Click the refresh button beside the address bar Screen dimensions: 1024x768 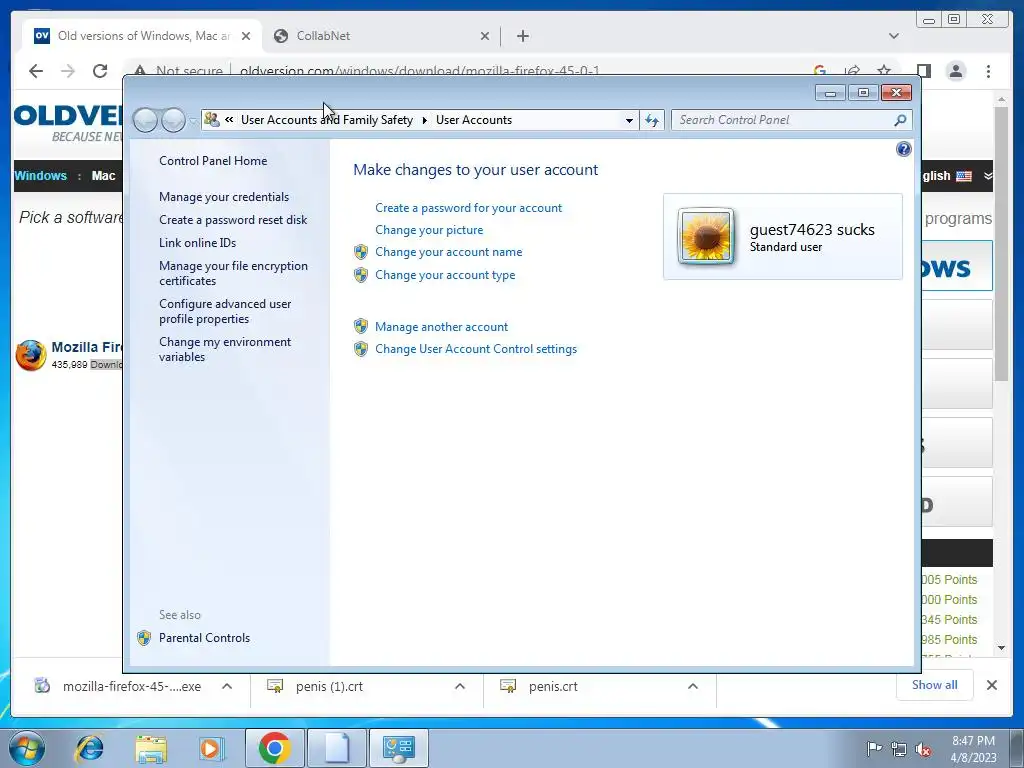(652, 120)
